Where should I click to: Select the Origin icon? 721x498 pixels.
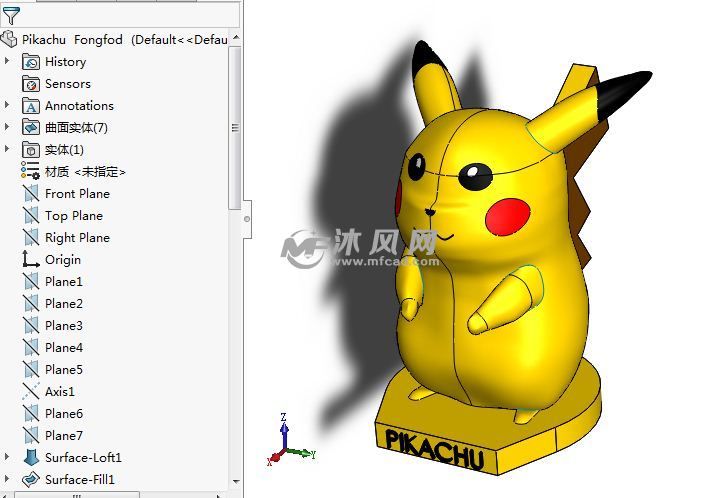(31, 259)
